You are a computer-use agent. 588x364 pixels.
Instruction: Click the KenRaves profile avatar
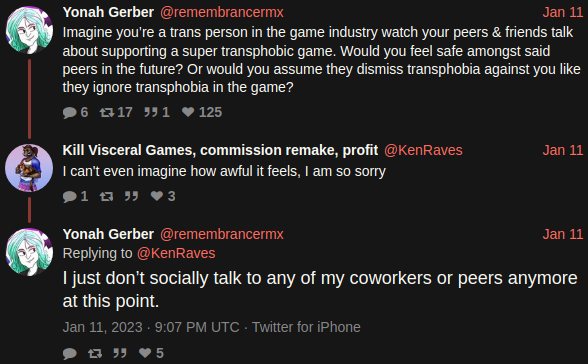[x=29, y=168]
